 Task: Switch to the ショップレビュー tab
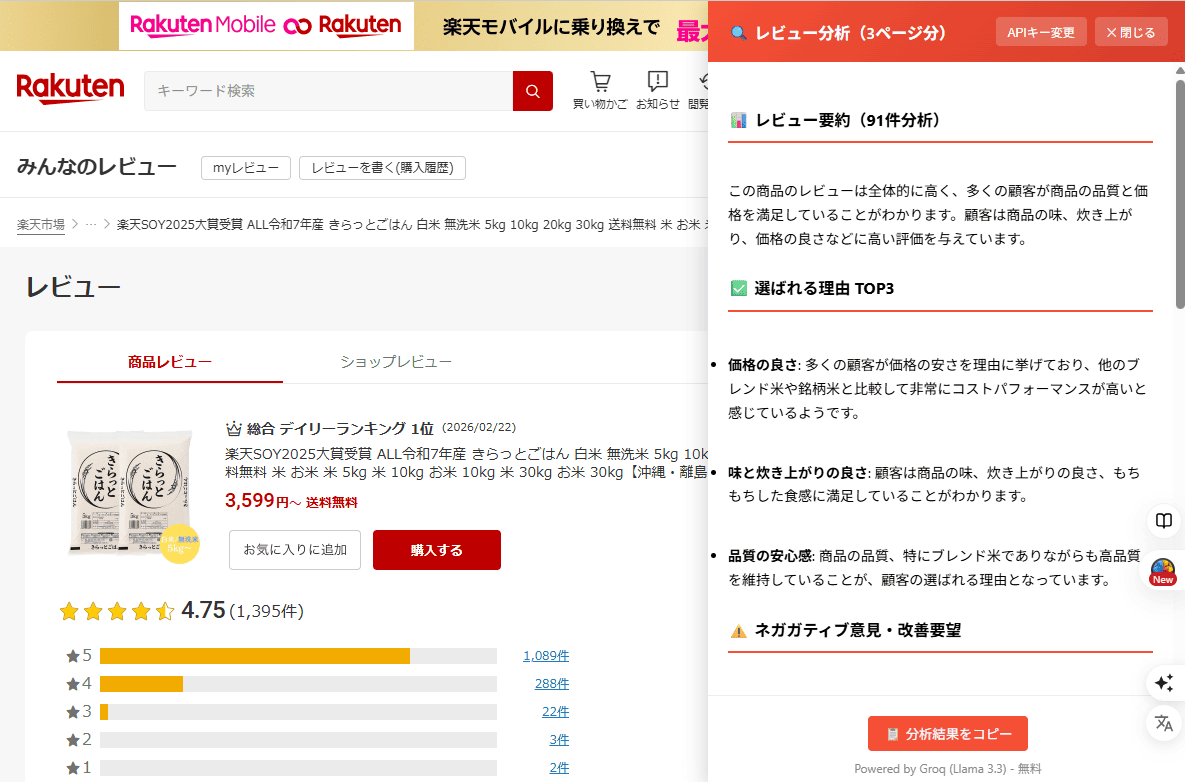click(x=396, y=361)
